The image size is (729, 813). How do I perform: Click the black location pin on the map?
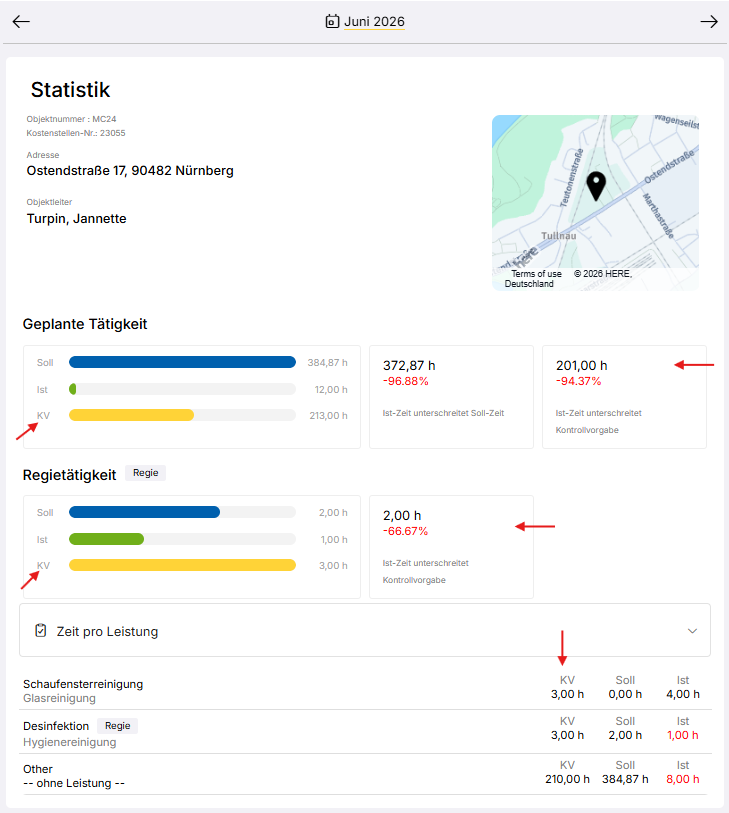[596, 186]
